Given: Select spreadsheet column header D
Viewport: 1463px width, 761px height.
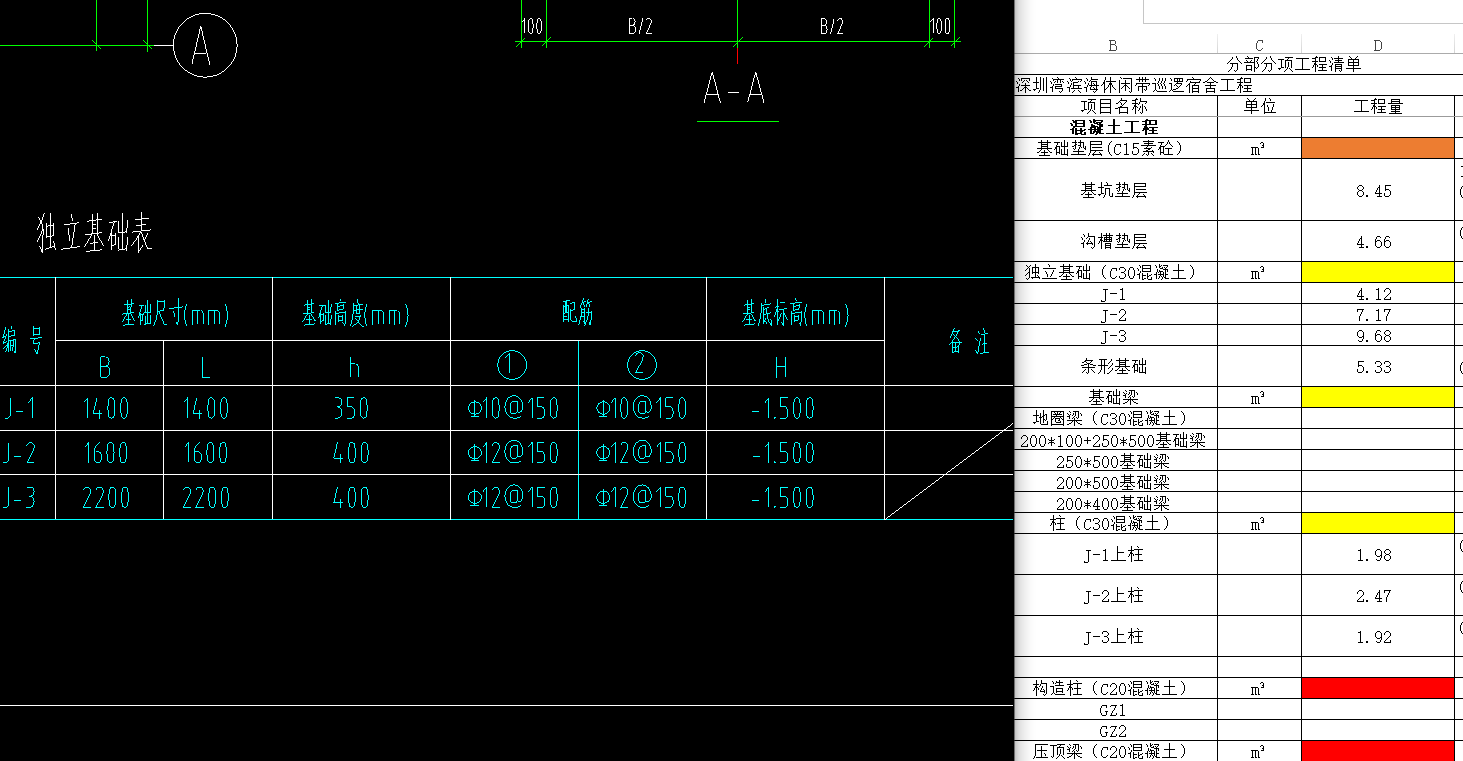Looking at the screenshot, I should click(1378, 45).
